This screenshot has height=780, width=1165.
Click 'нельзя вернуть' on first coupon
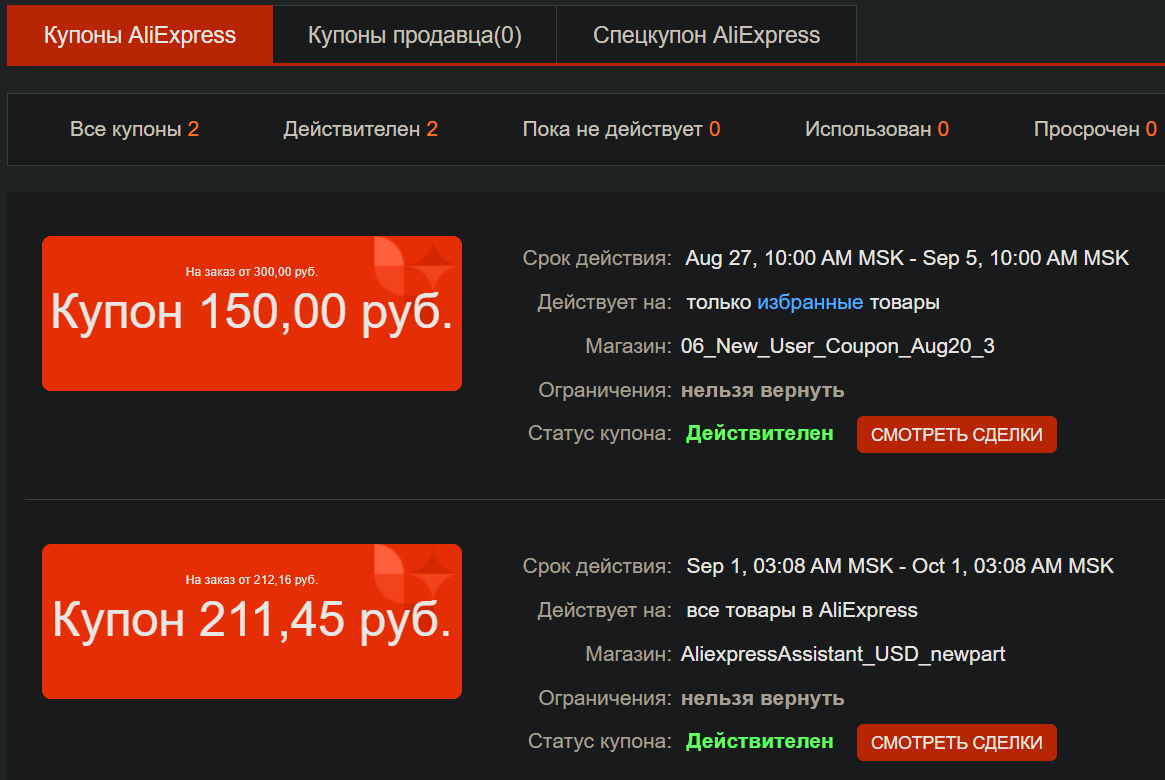pos(762,390)
